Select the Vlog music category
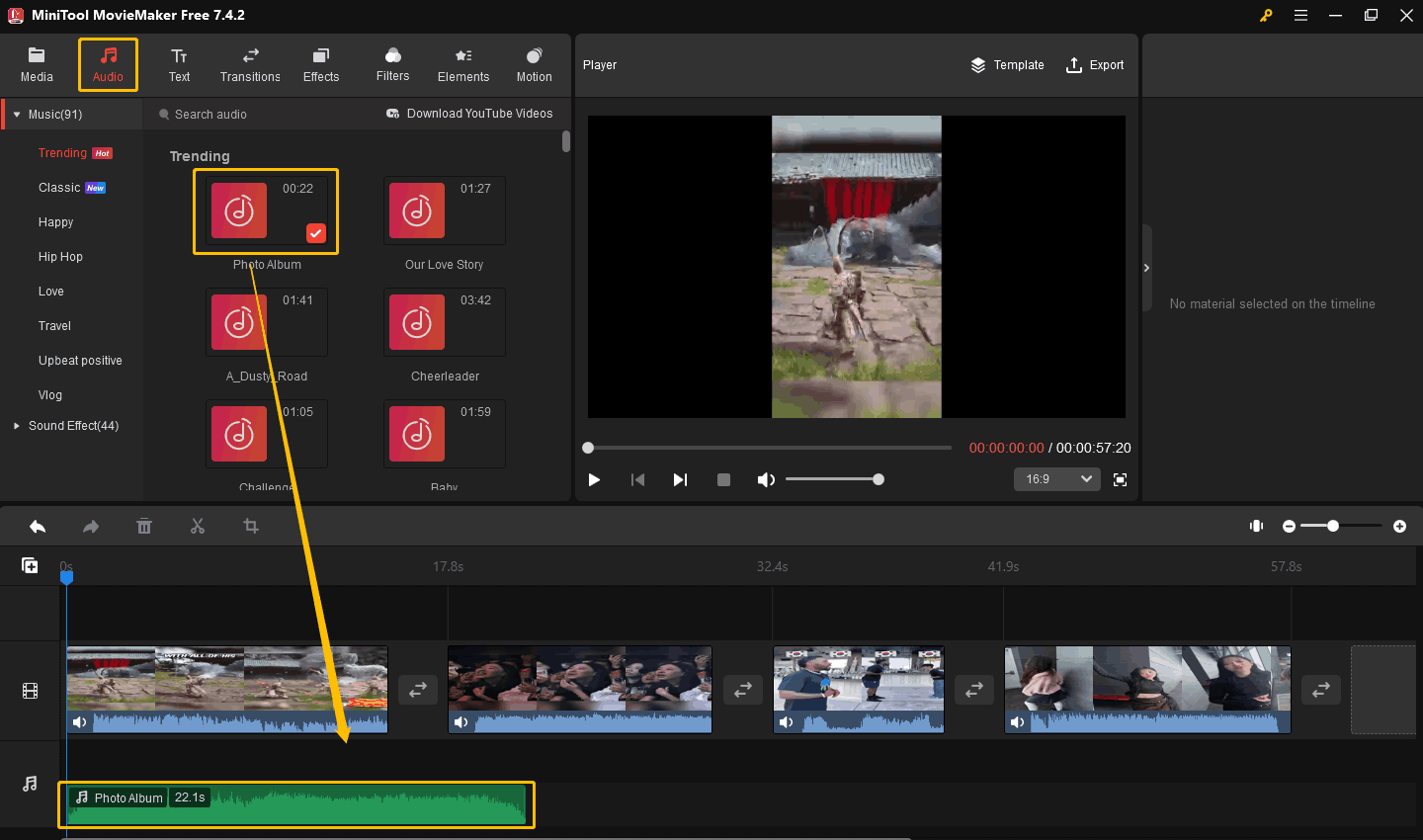 pos(50,395)
